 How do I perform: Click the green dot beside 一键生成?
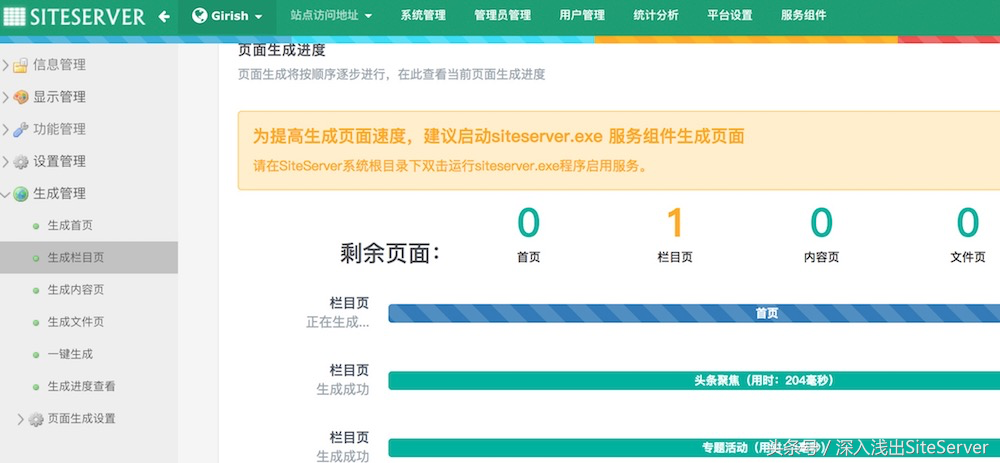pyautogui.click(x=36, y=355)
